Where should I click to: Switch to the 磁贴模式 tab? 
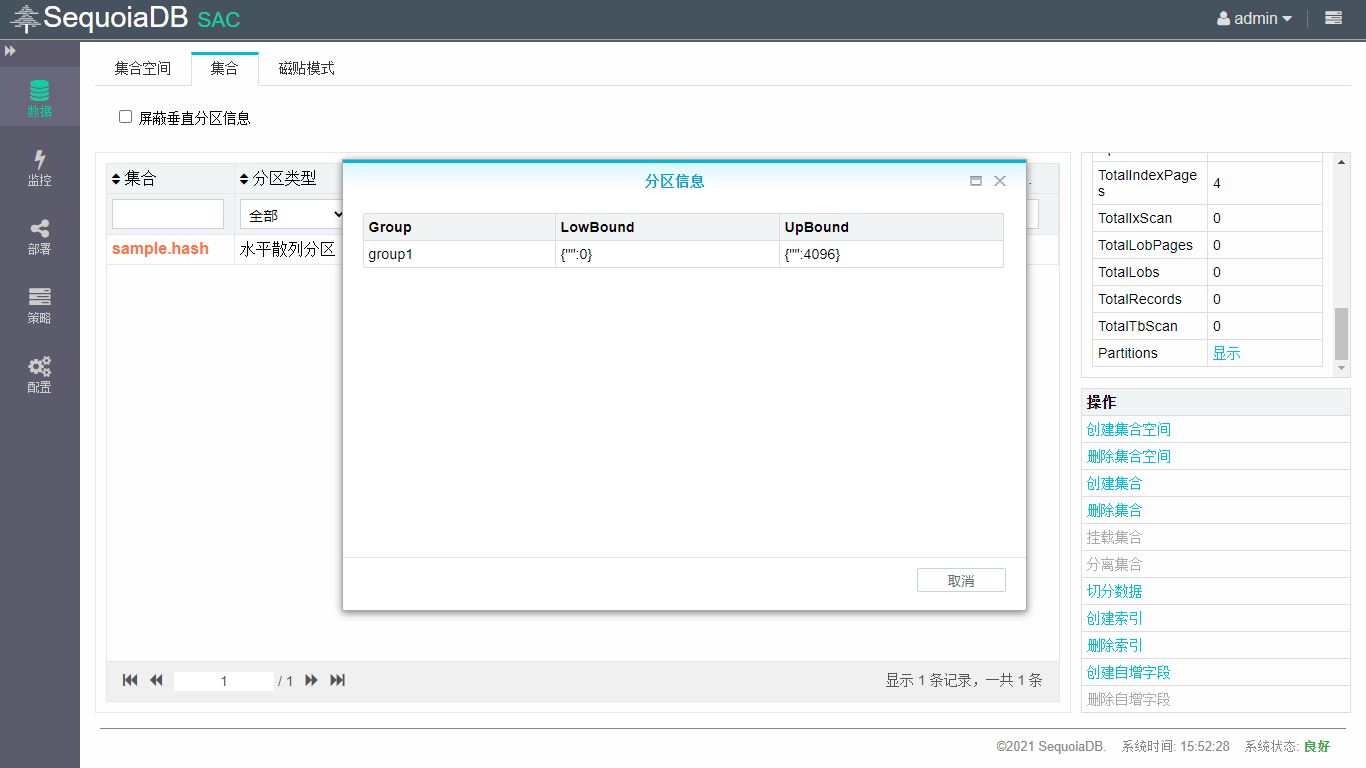(306, 69)
